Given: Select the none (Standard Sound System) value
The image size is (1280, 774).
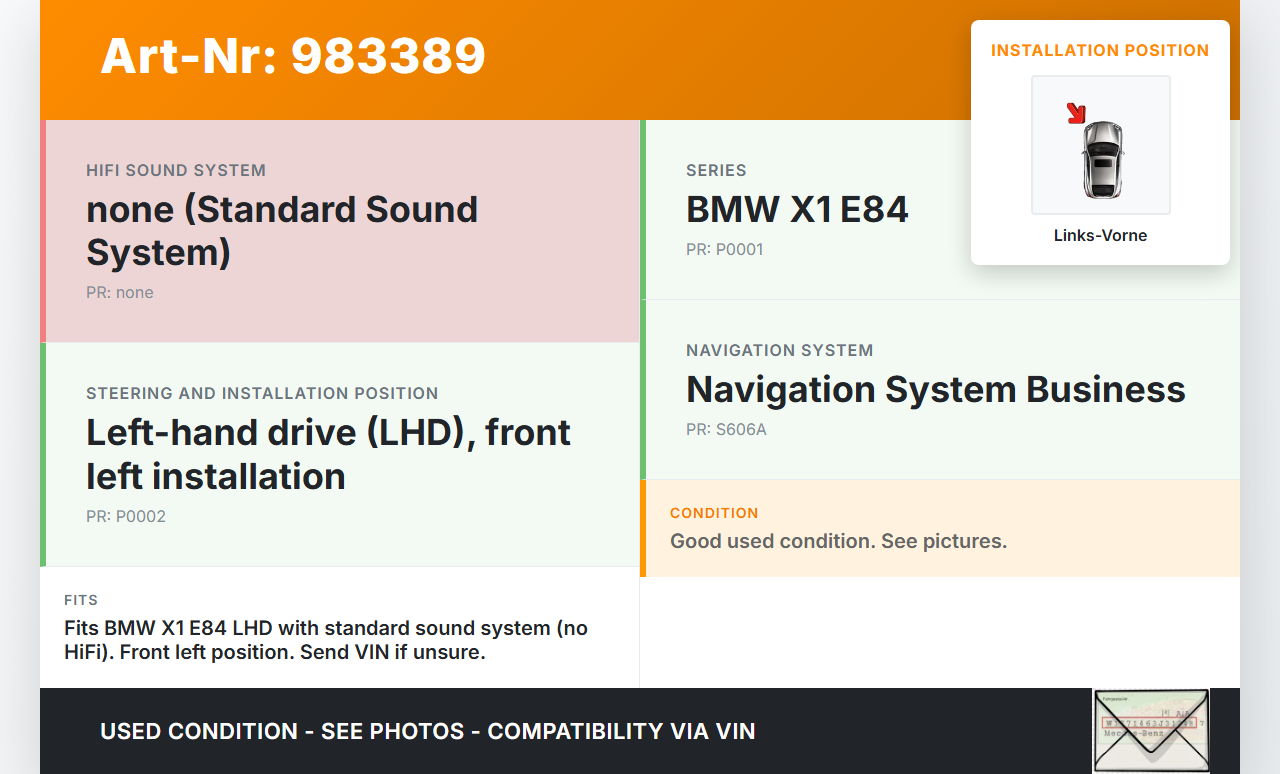Looking at the screenshot, I should coord(282,231).
